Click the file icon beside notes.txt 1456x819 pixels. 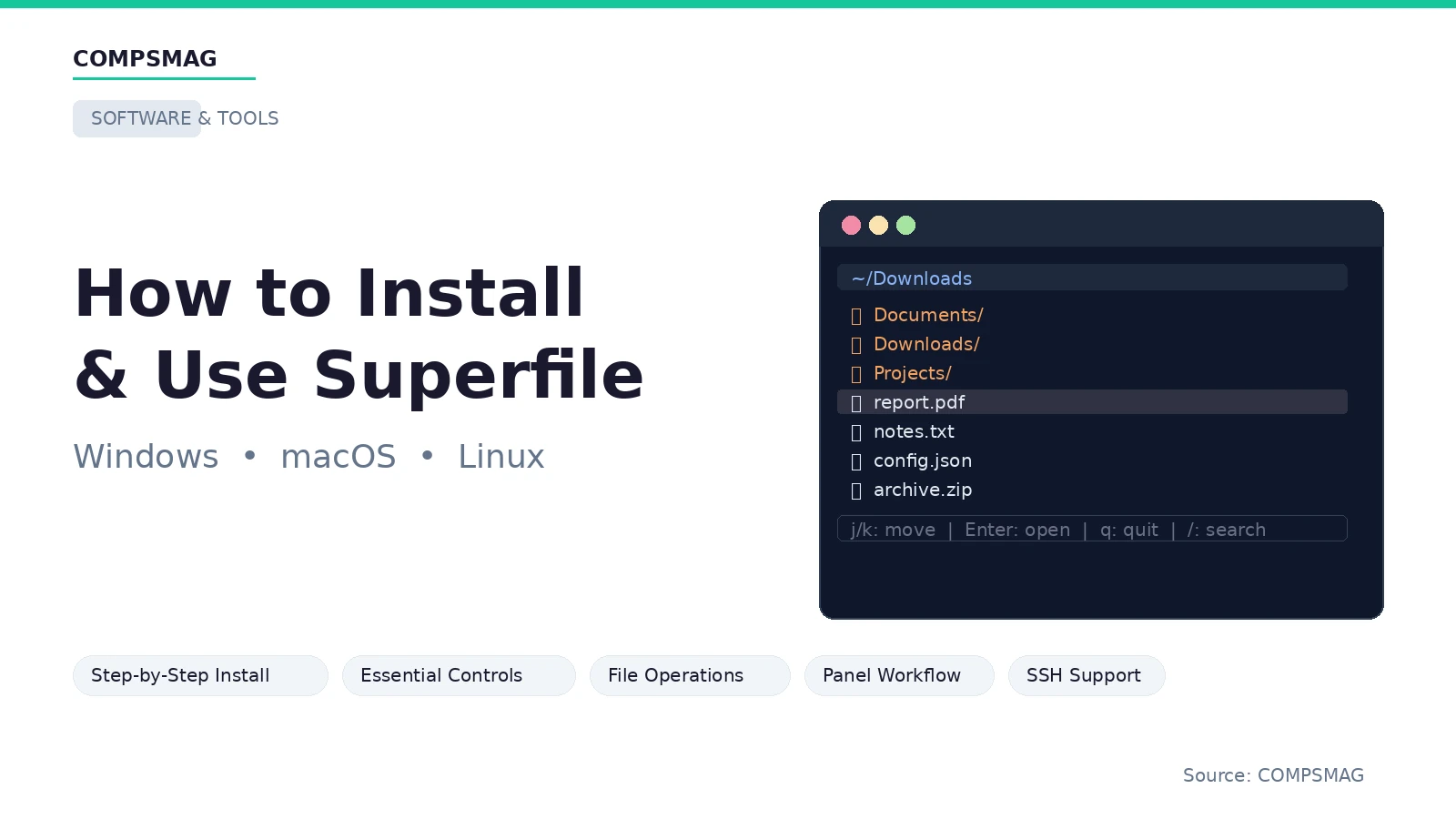point(856,432)
